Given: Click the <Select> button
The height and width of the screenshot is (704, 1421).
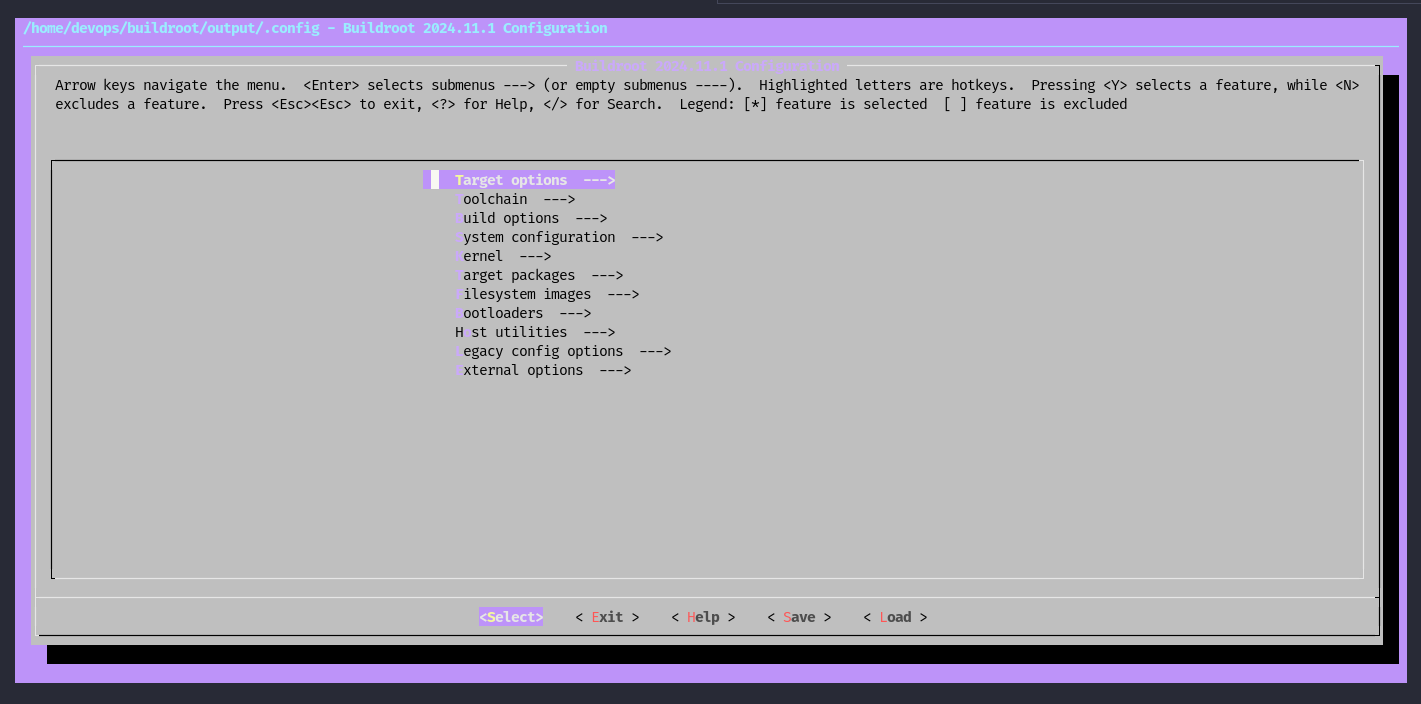Looking at the screenshot, I should pos(511,617).
